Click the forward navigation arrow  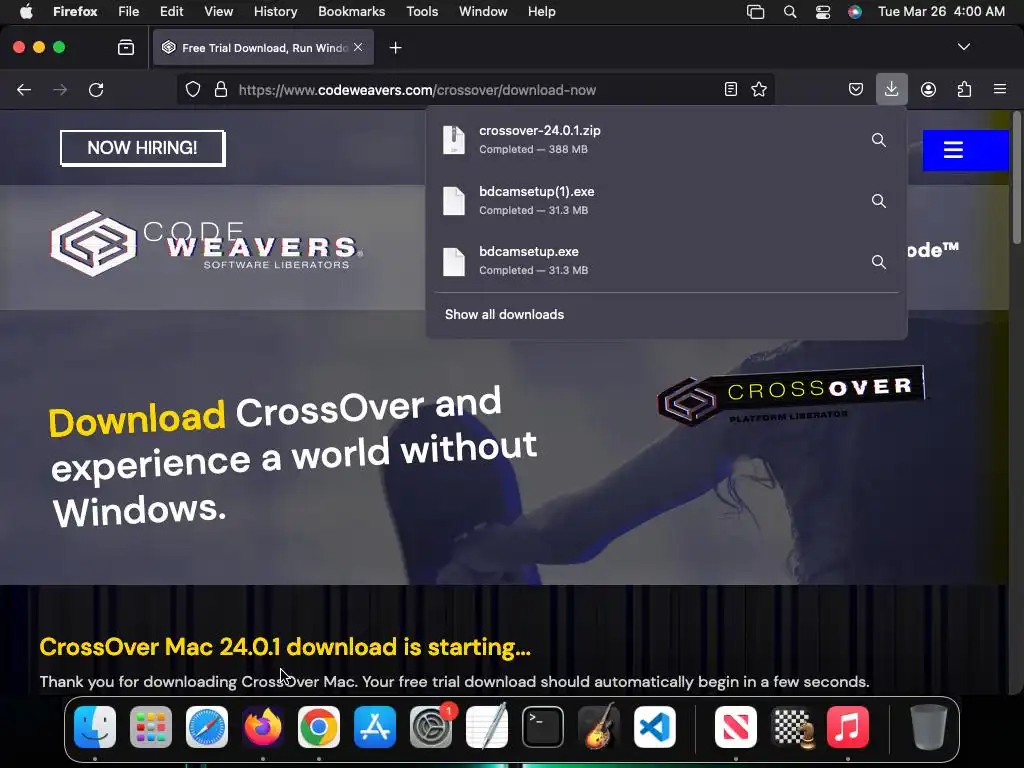coord(60,89)
